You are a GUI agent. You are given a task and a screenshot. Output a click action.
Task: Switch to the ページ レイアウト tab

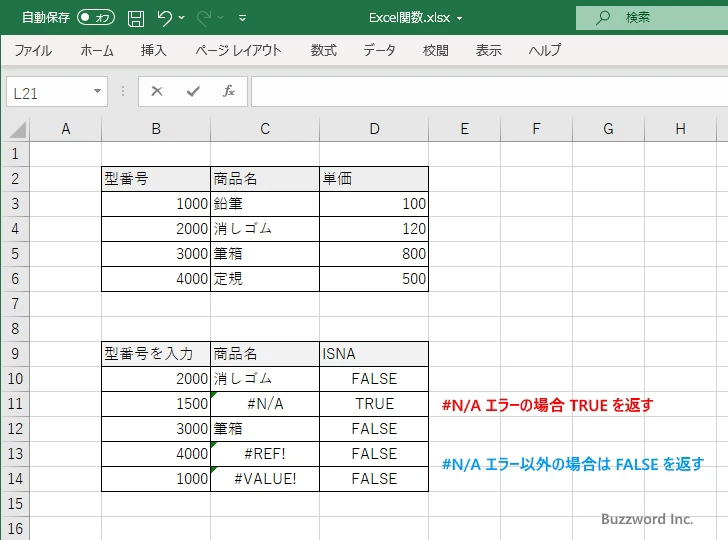(238, 50)
